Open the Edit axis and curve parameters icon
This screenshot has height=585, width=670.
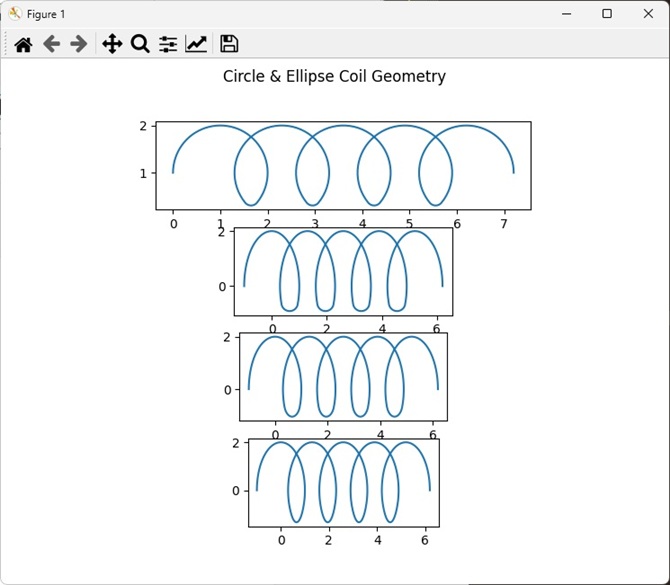tap(196, 44)
